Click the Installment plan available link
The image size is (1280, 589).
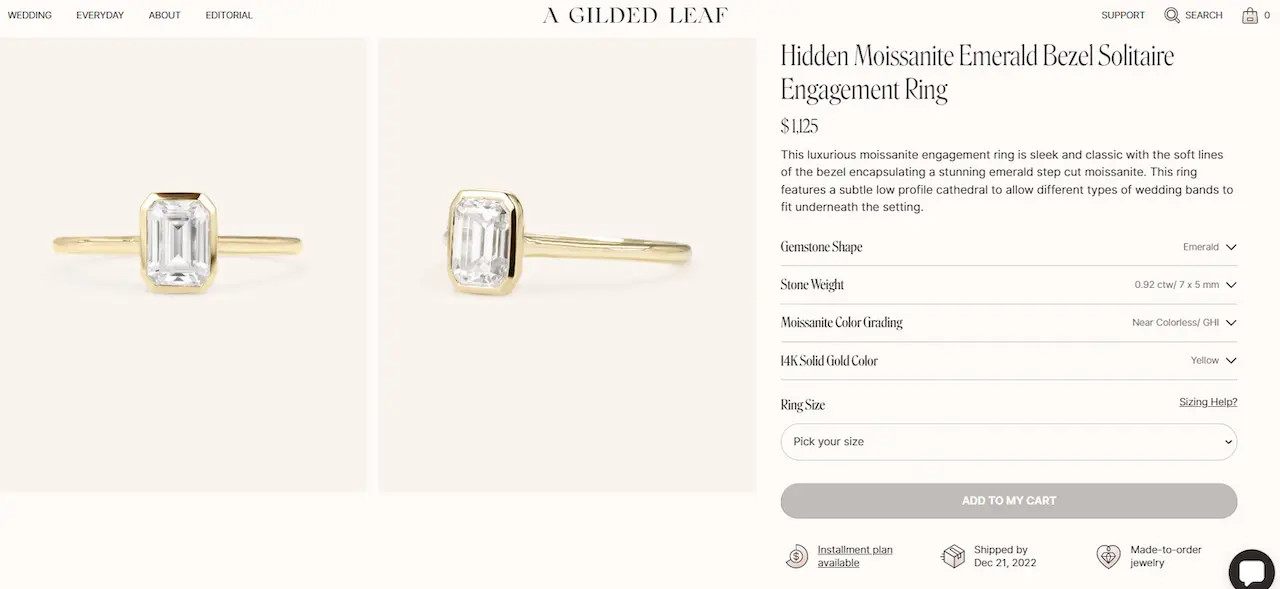pyautogui.click(x=855, y=555)
